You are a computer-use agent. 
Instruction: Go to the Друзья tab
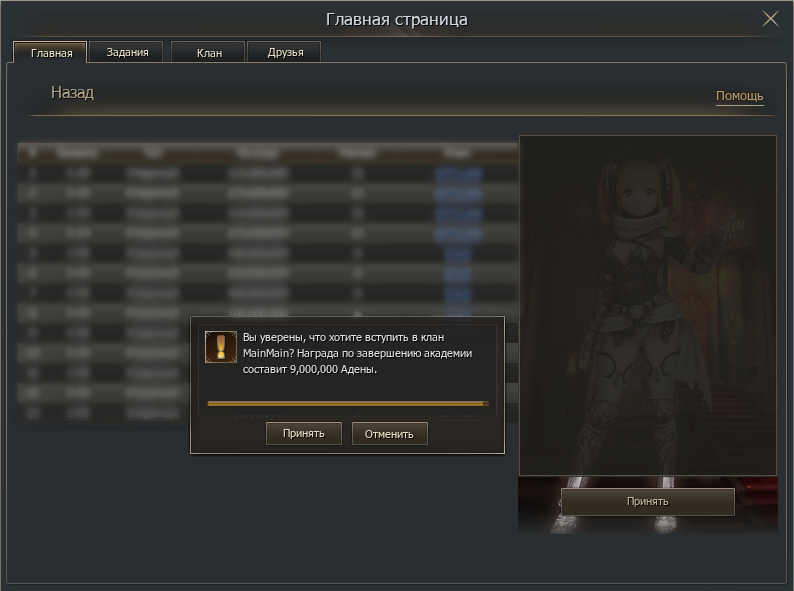click(x=284, y=52)
